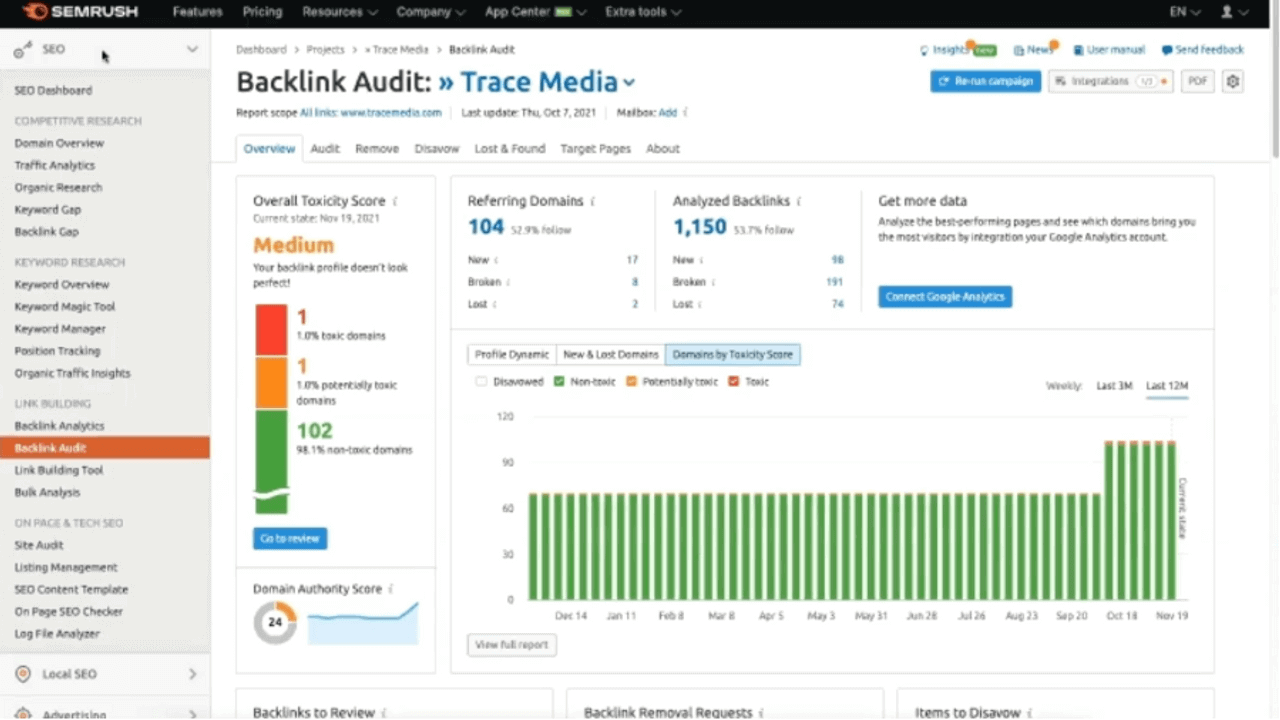Export report with the PDF button
This screenshot has width=1280, height=720.
(1197, 82)
